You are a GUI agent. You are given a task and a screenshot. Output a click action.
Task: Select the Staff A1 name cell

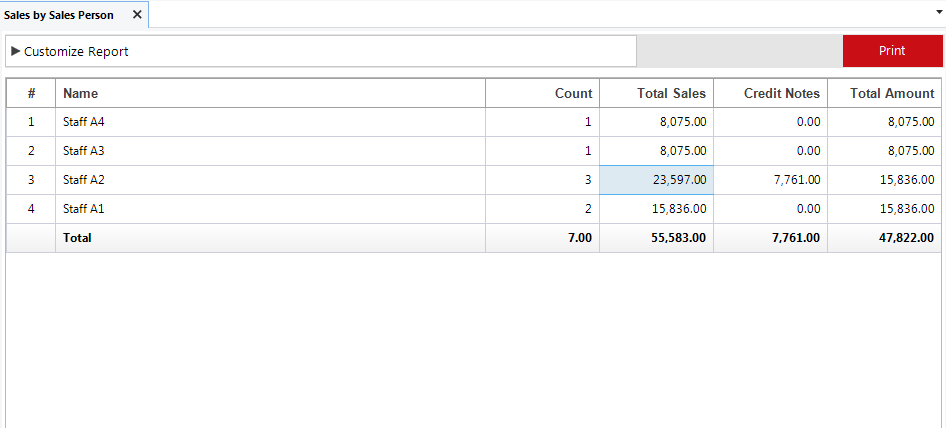pyautogui.click(x=270, y=209)
